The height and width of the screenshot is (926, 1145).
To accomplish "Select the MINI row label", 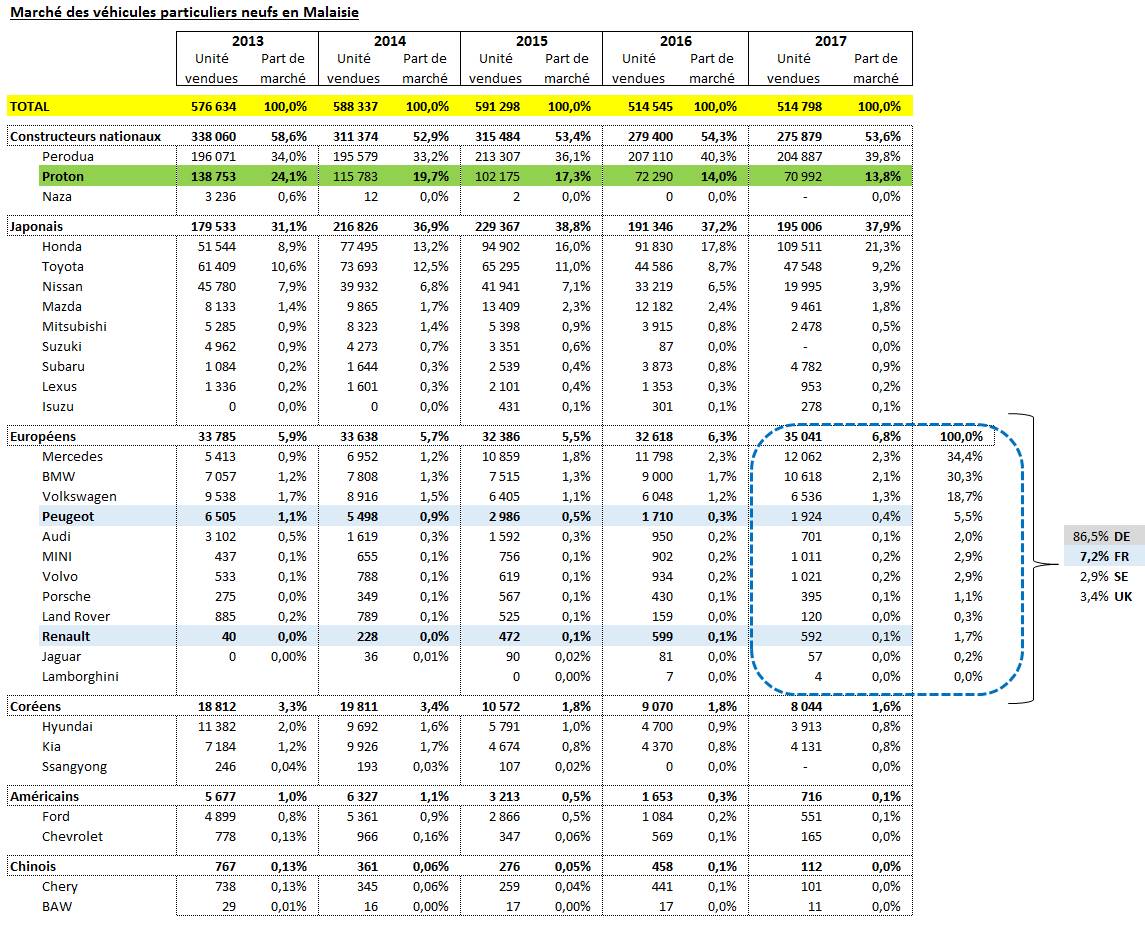I will tap(57, 556).
